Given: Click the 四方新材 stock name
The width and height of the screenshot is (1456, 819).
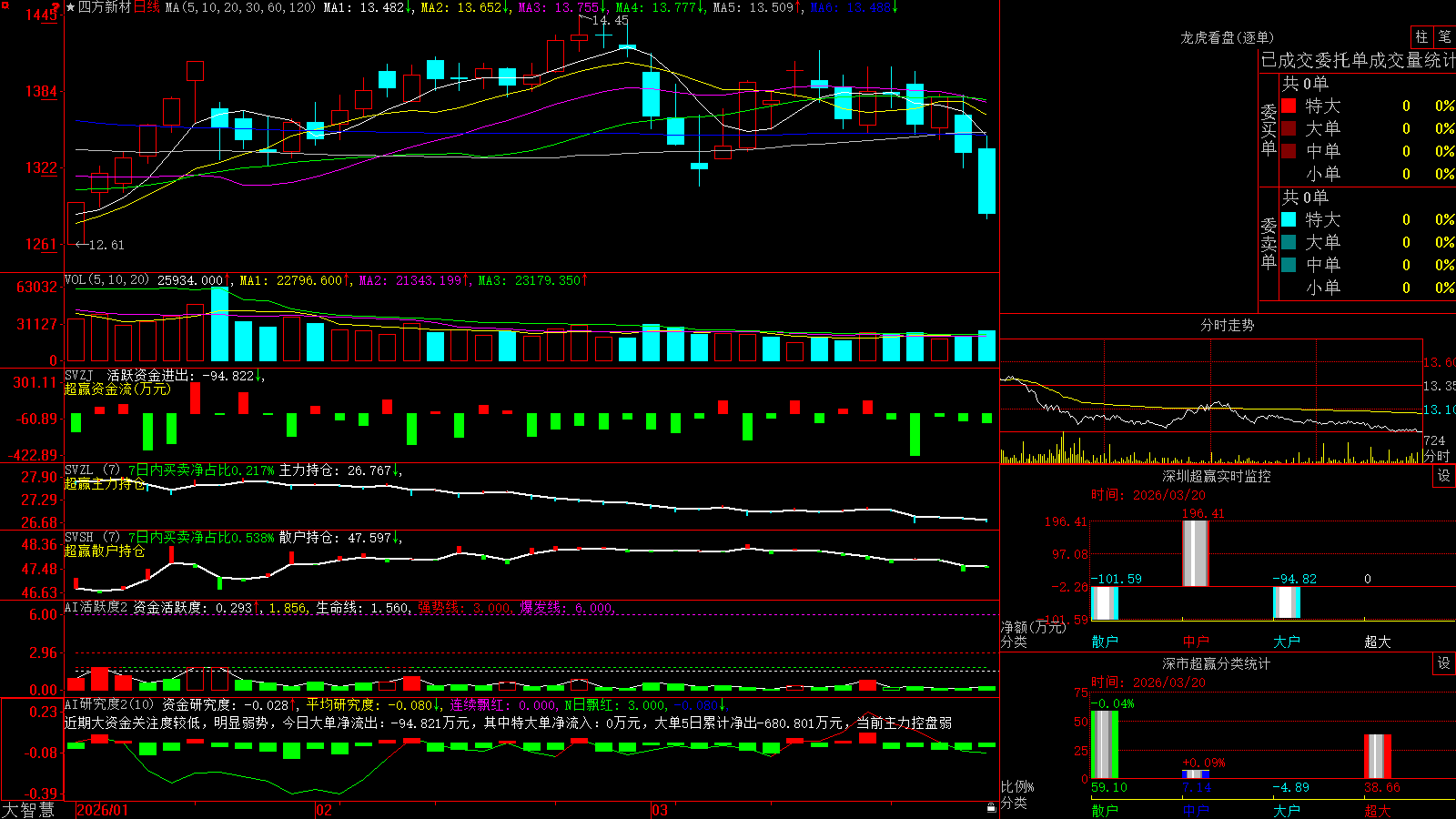Looking at the screenshot, I should (x=105, y=7).
